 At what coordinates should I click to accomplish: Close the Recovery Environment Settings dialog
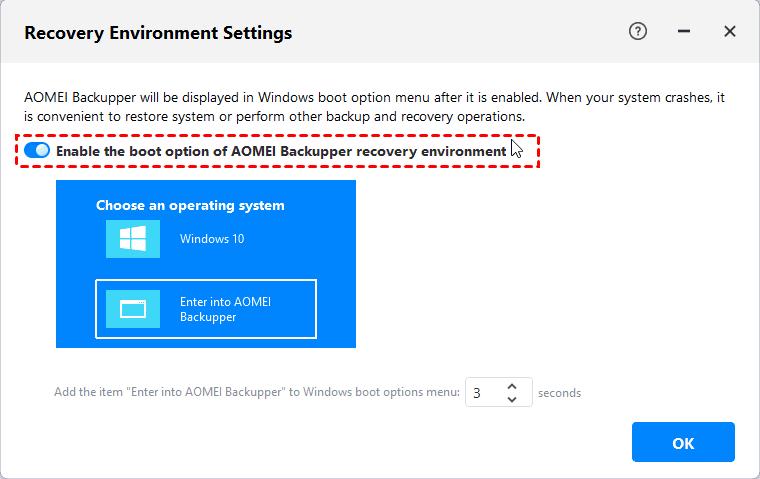(x=730, y=32)
